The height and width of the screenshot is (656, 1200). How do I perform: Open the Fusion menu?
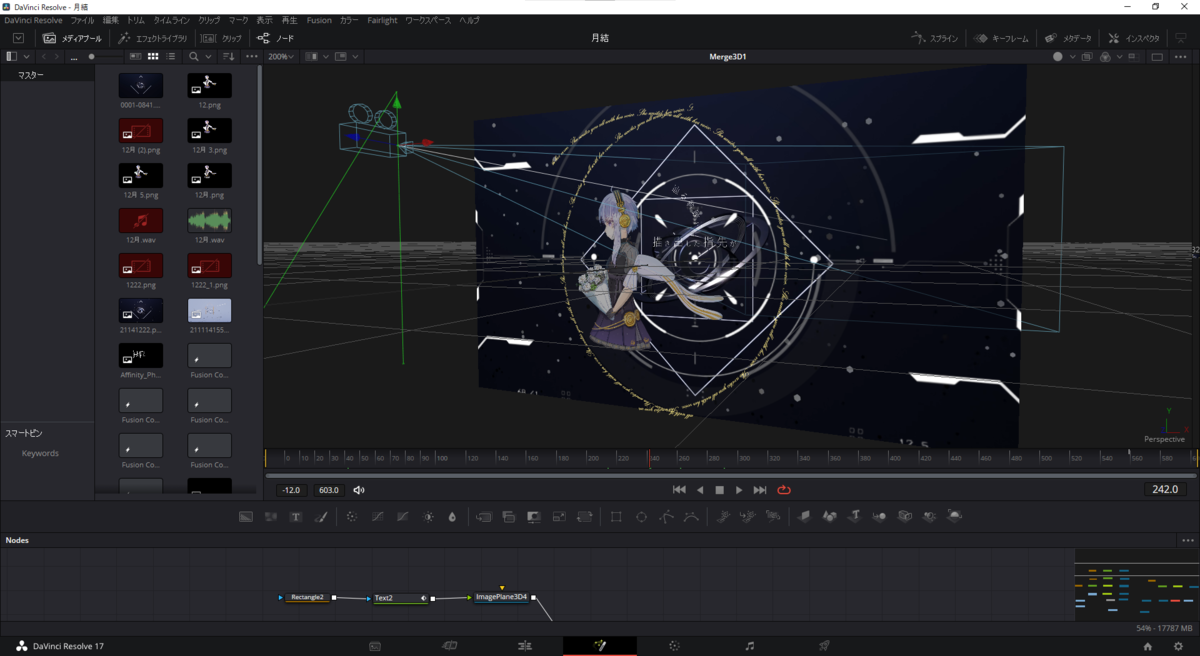click(x=319, y=20)
